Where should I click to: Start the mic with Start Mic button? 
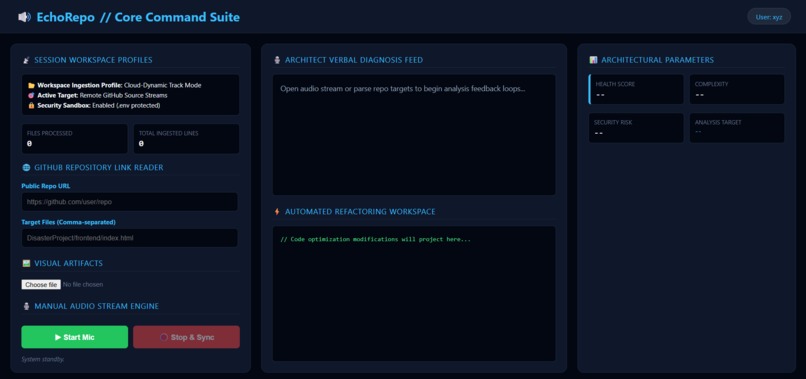tap(75, 337)
